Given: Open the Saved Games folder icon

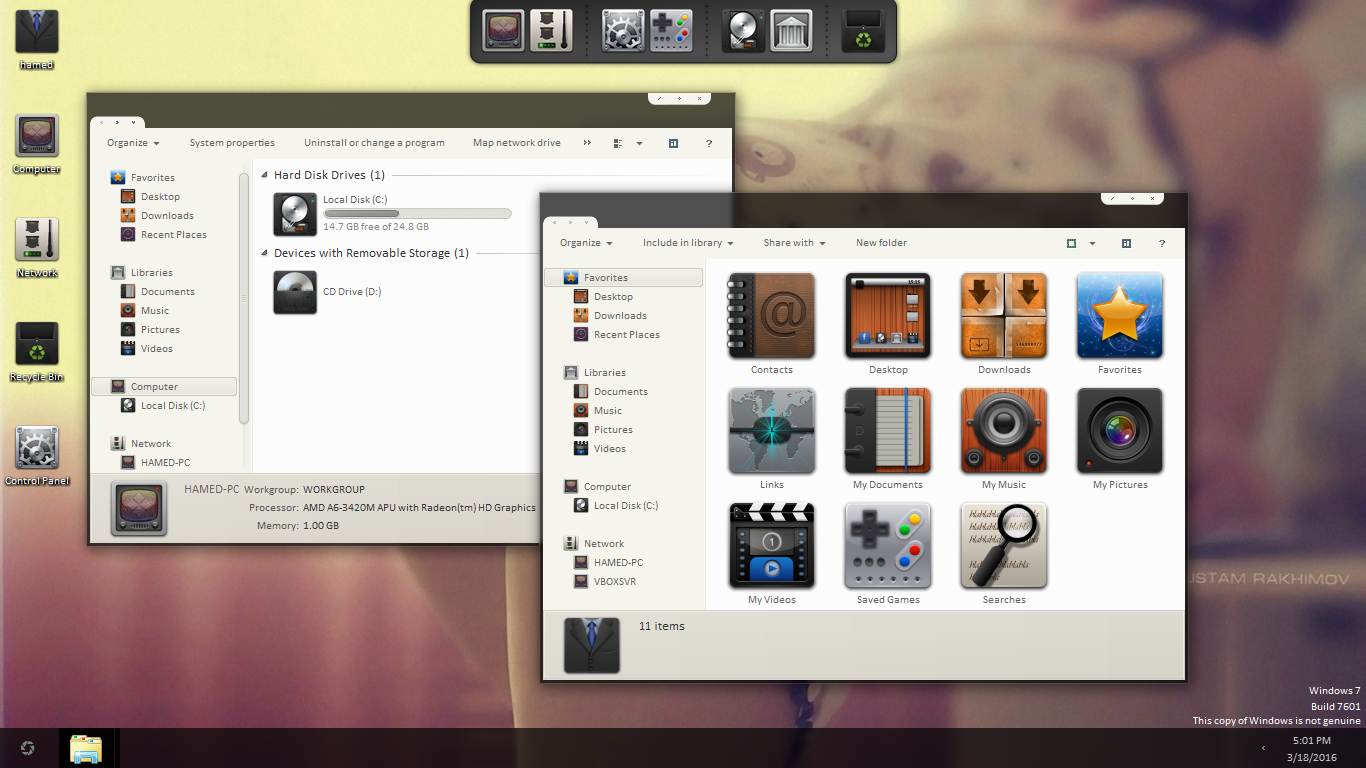Looking at the screenshot, I should click(887, 546).
